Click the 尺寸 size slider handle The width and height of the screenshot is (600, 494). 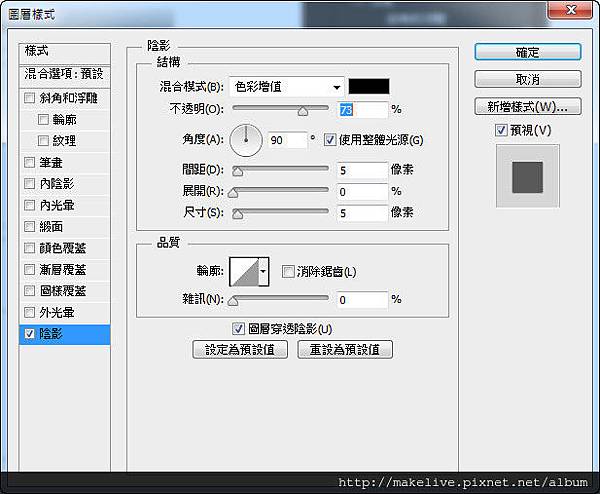pyautogui.click(x=238, y=214)
